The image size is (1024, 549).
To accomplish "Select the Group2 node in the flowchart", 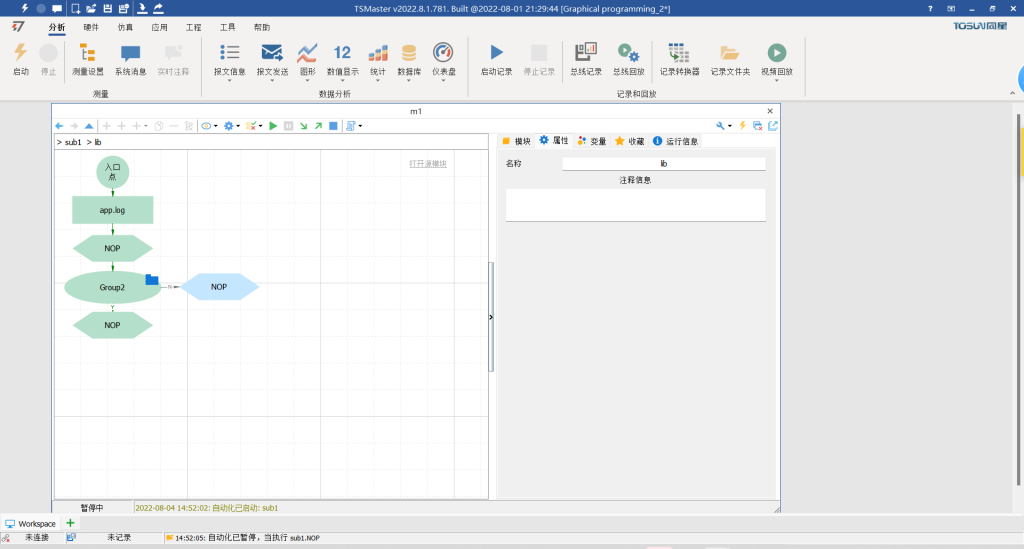I will tap(112, 287).
